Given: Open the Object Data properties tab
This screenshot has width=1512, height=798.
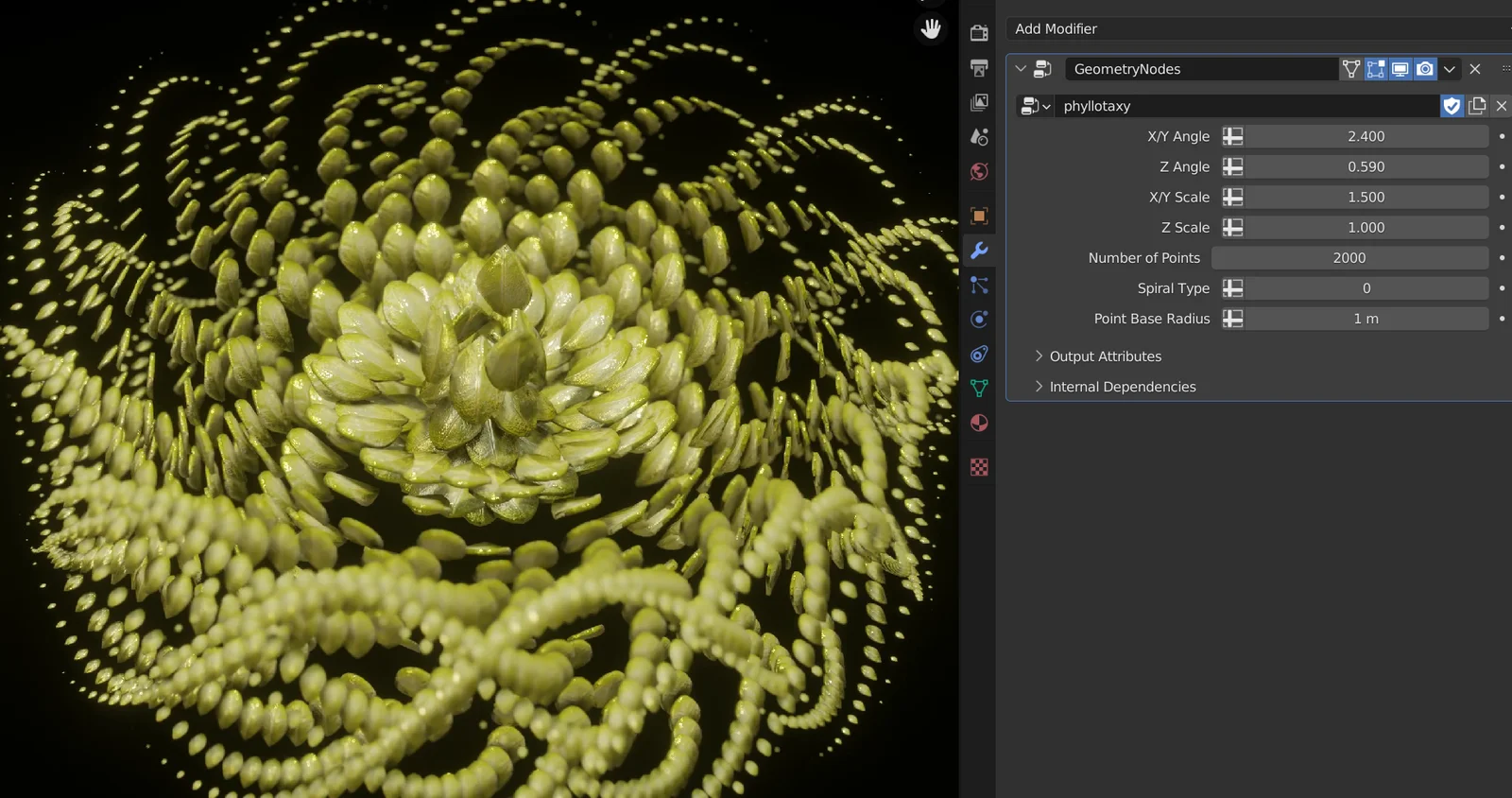Looking at the screenshot, I should click(x=979, y=388).
